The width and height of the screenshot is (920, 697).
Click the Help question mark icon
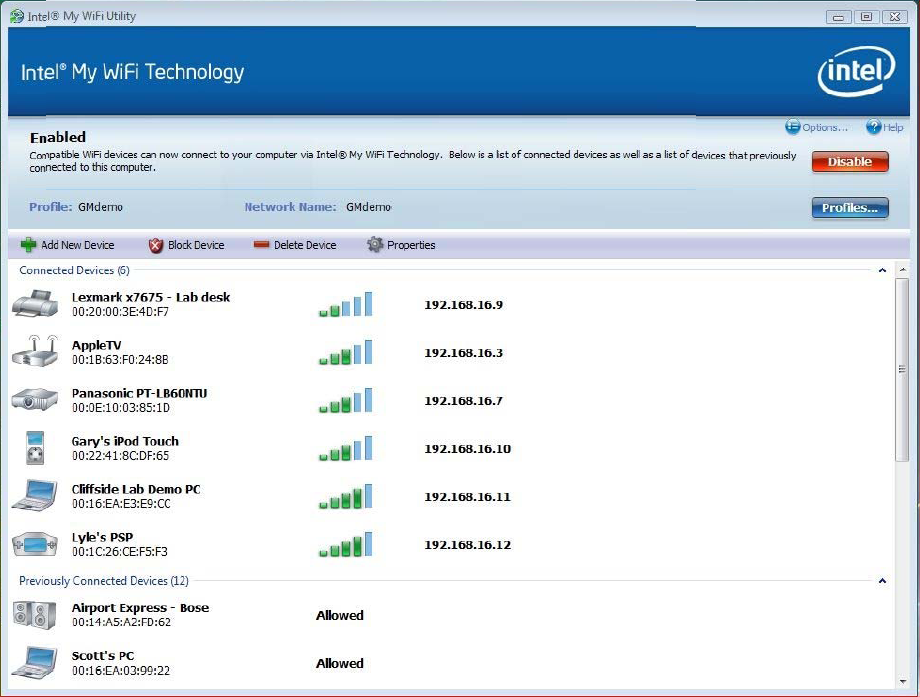coord(874,127)
